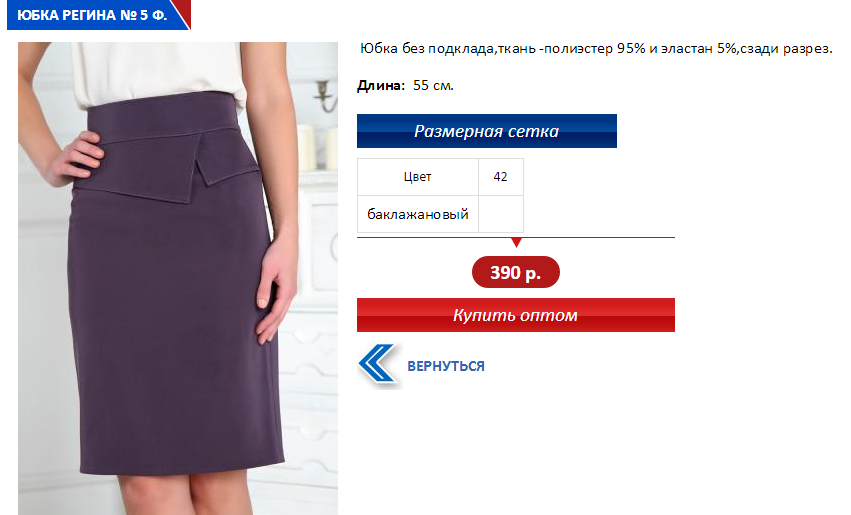Select the size 42 column header
Screen dimensions: 851x515
pyautogui.click(x=500, y=177)
